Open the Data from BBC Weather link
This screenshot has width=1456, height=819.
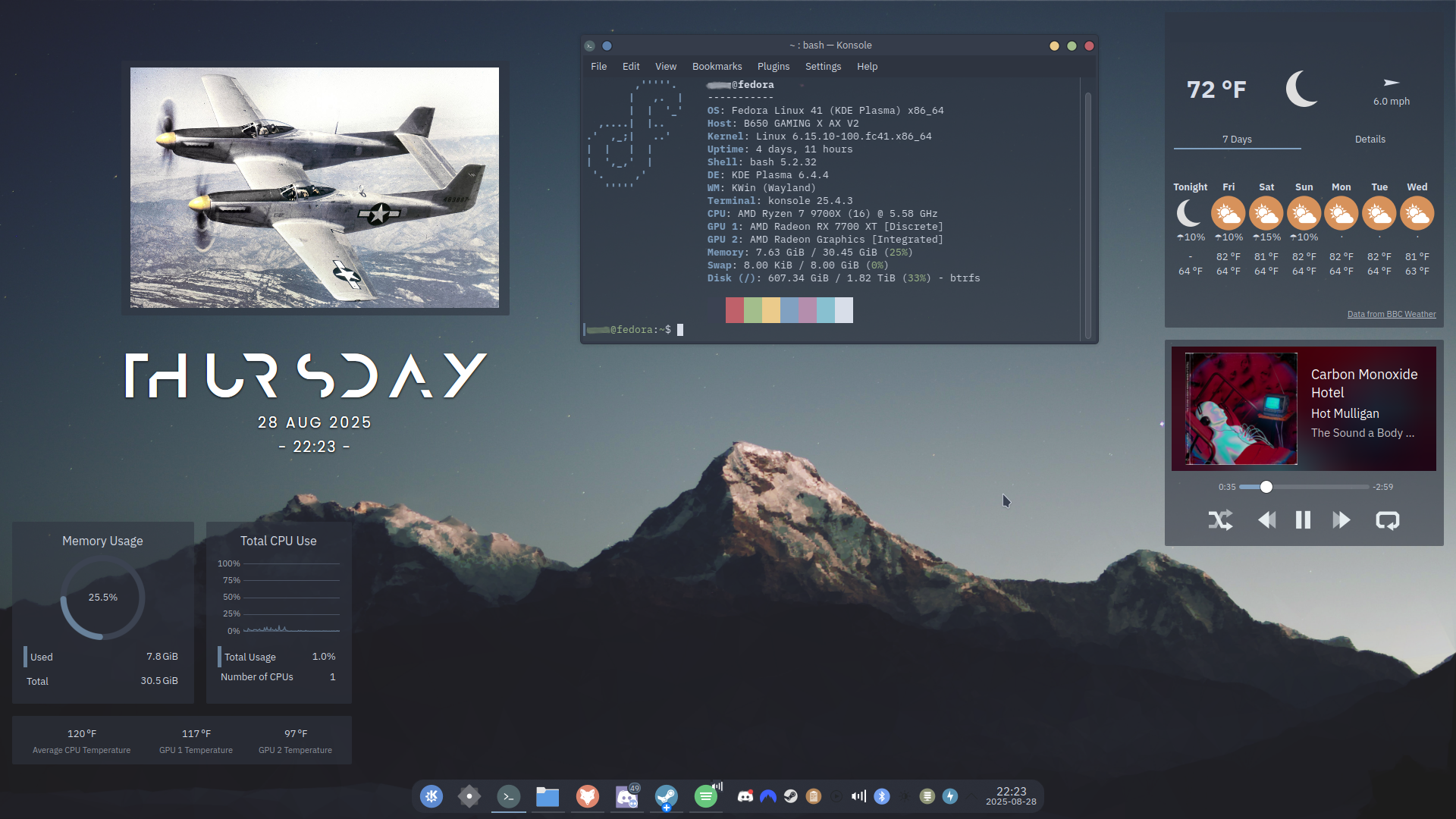click(1392, 314)
